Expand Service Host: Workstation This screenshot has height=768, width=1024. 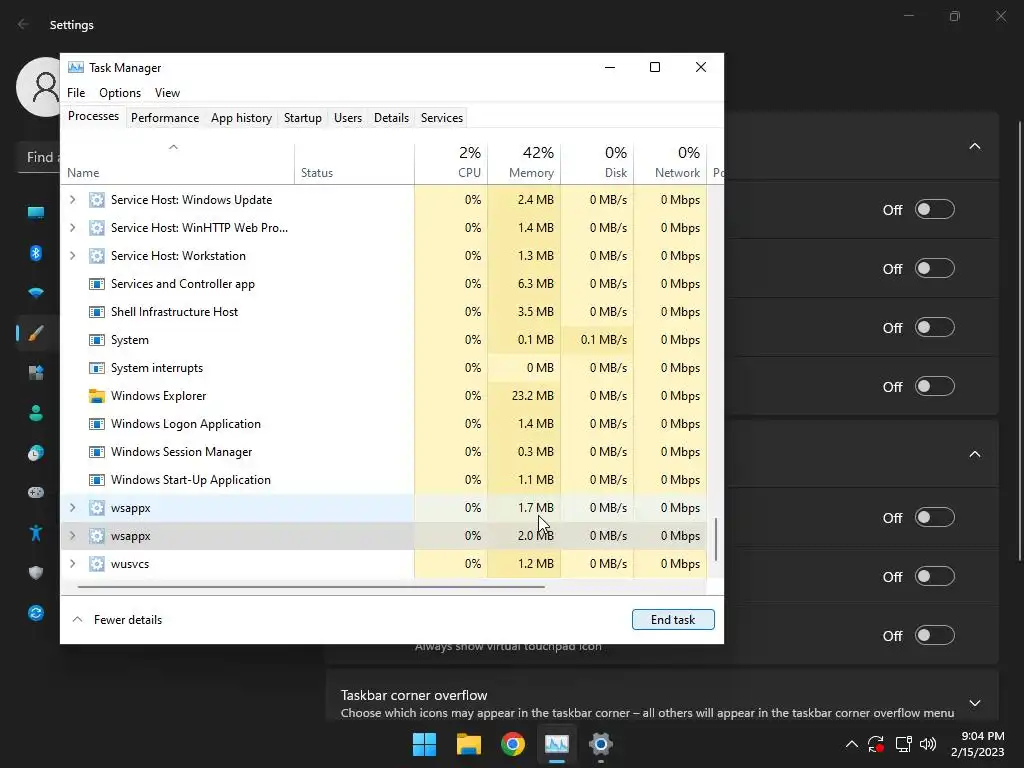(x=72, y=255)
